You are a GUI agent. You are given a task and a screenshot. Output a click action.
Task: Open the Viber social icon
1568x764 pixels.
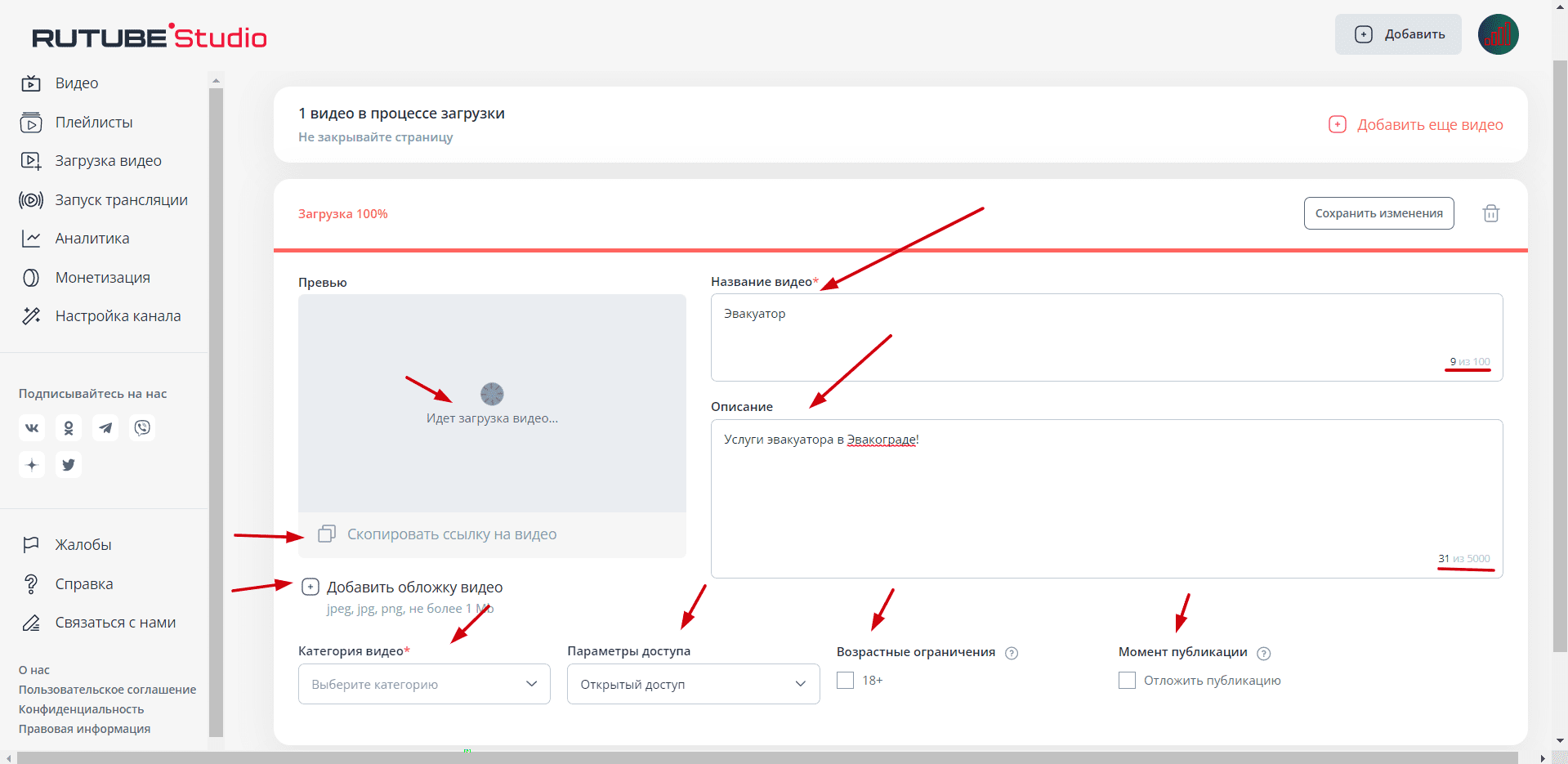(142, 427)
